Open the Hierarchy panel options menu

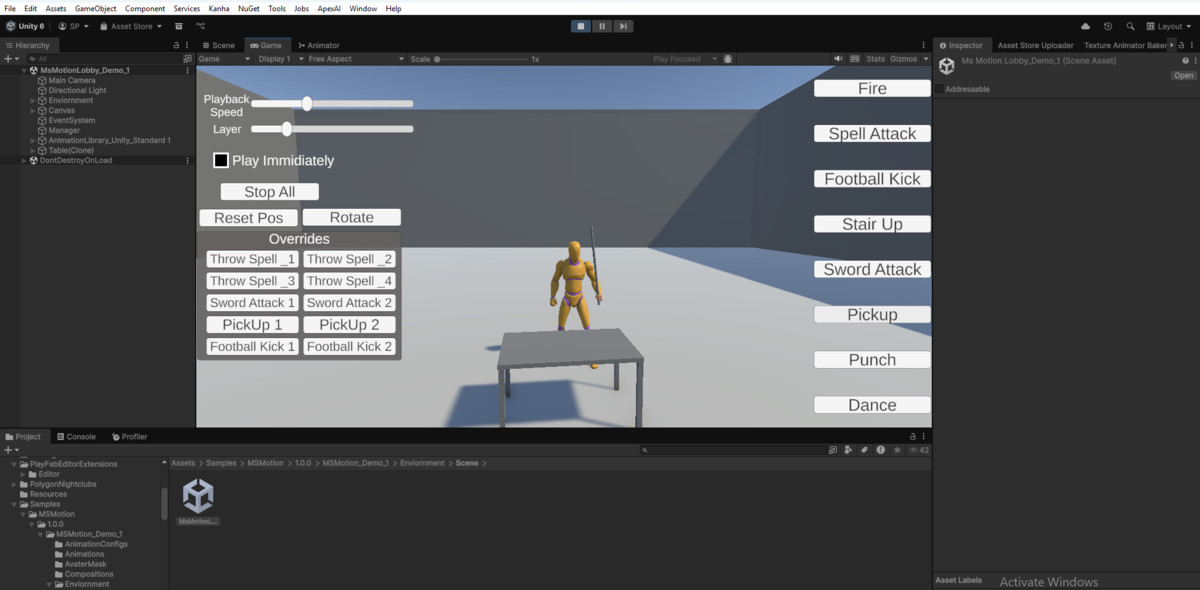point(188,45)
